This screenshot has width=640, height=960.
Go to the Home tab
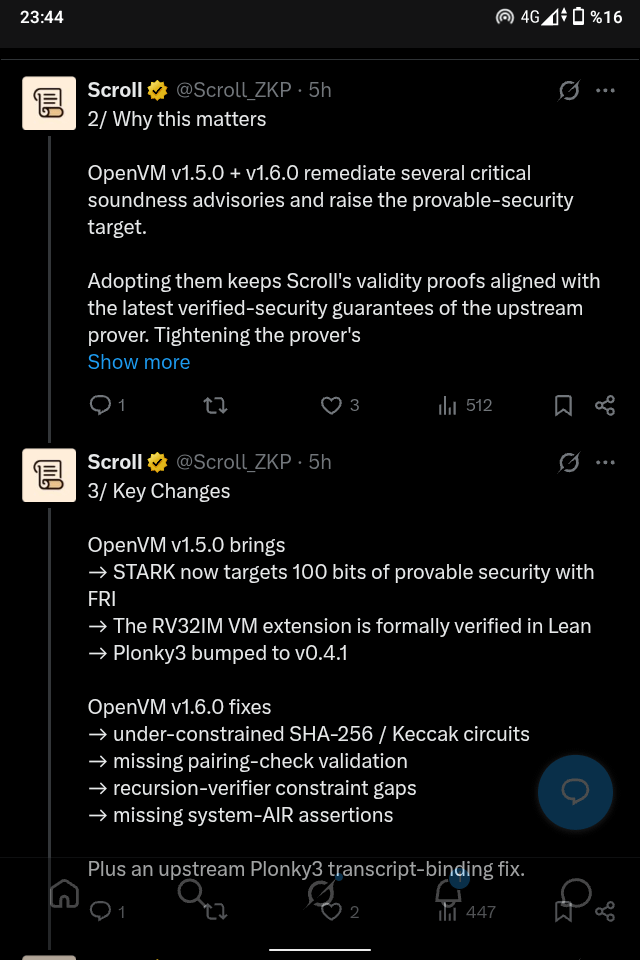64,894
